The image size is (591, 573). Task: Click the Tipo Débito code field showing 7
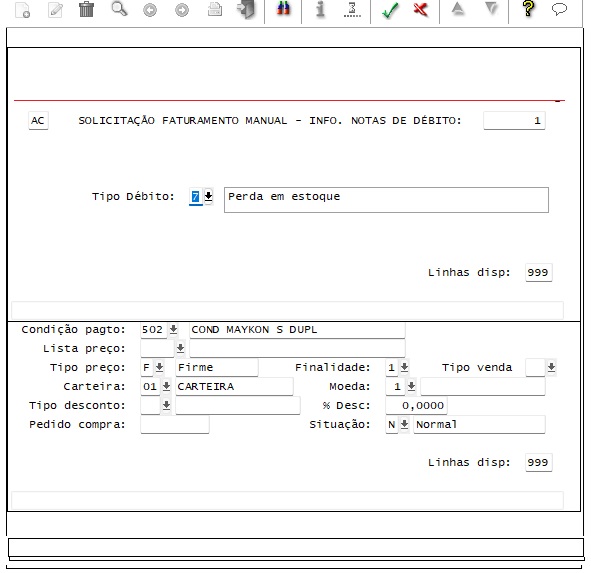pyautogui.click(x=195, y=196)
